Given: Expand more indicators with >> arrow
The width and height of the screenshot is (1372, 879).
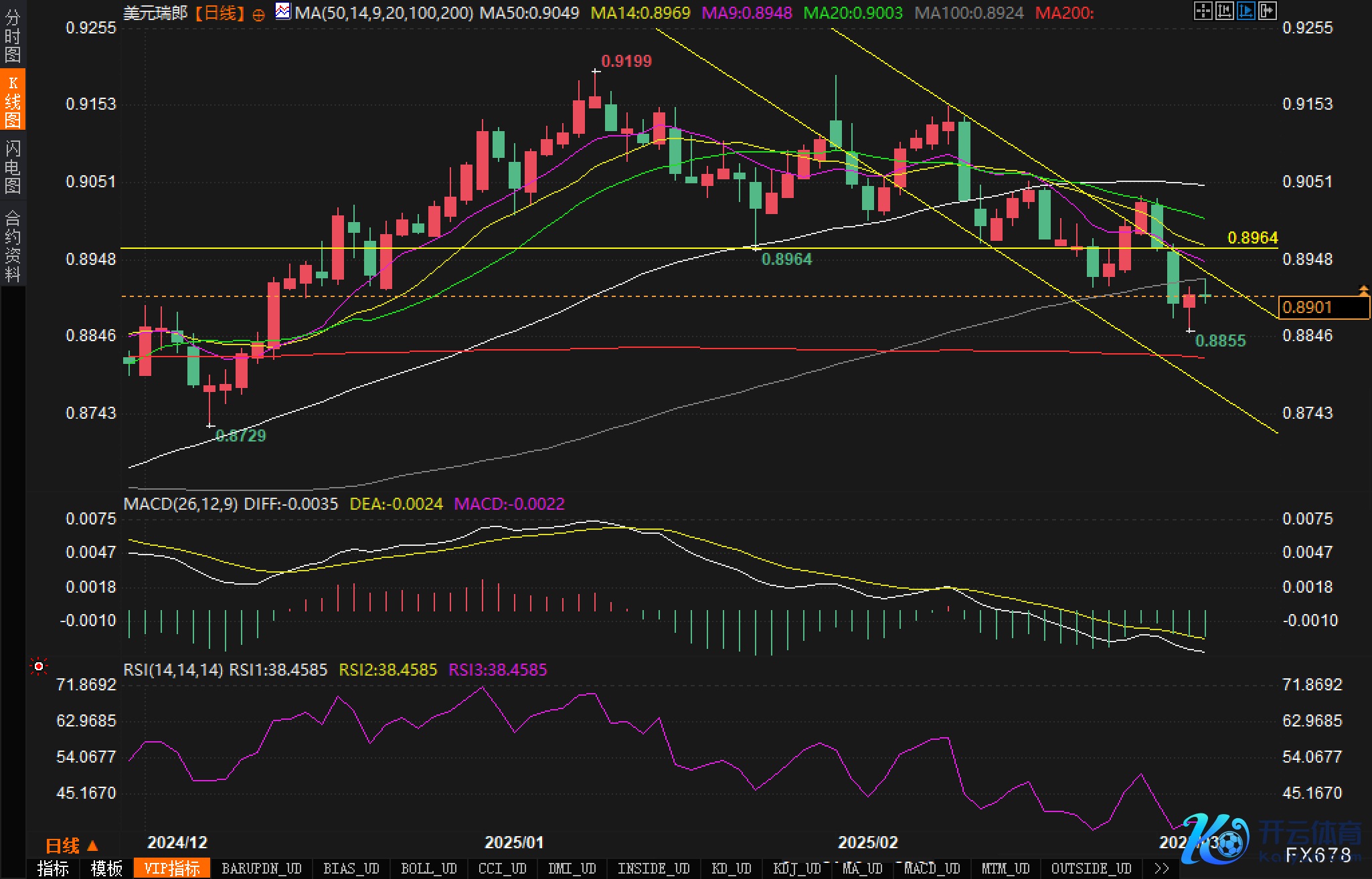Looking at the screenshot, I should pos(1162,868).
